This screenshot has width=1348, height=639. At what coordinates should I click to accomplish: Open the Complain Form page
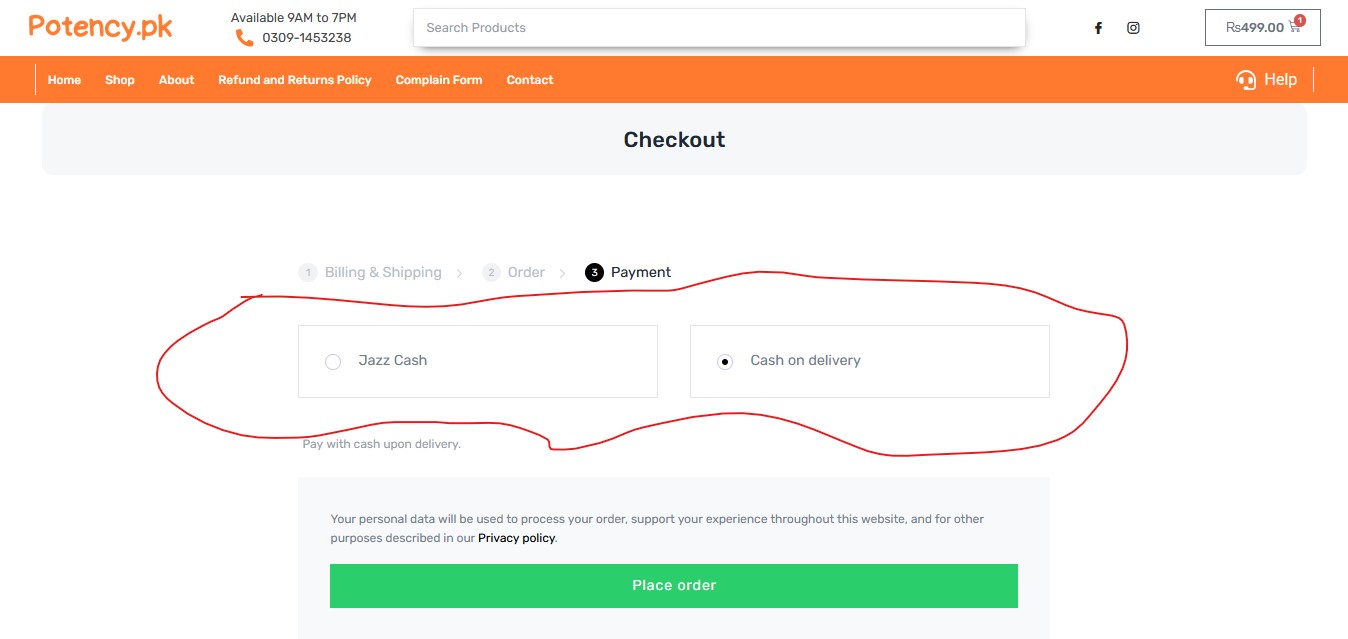click(x=439, y=80)
